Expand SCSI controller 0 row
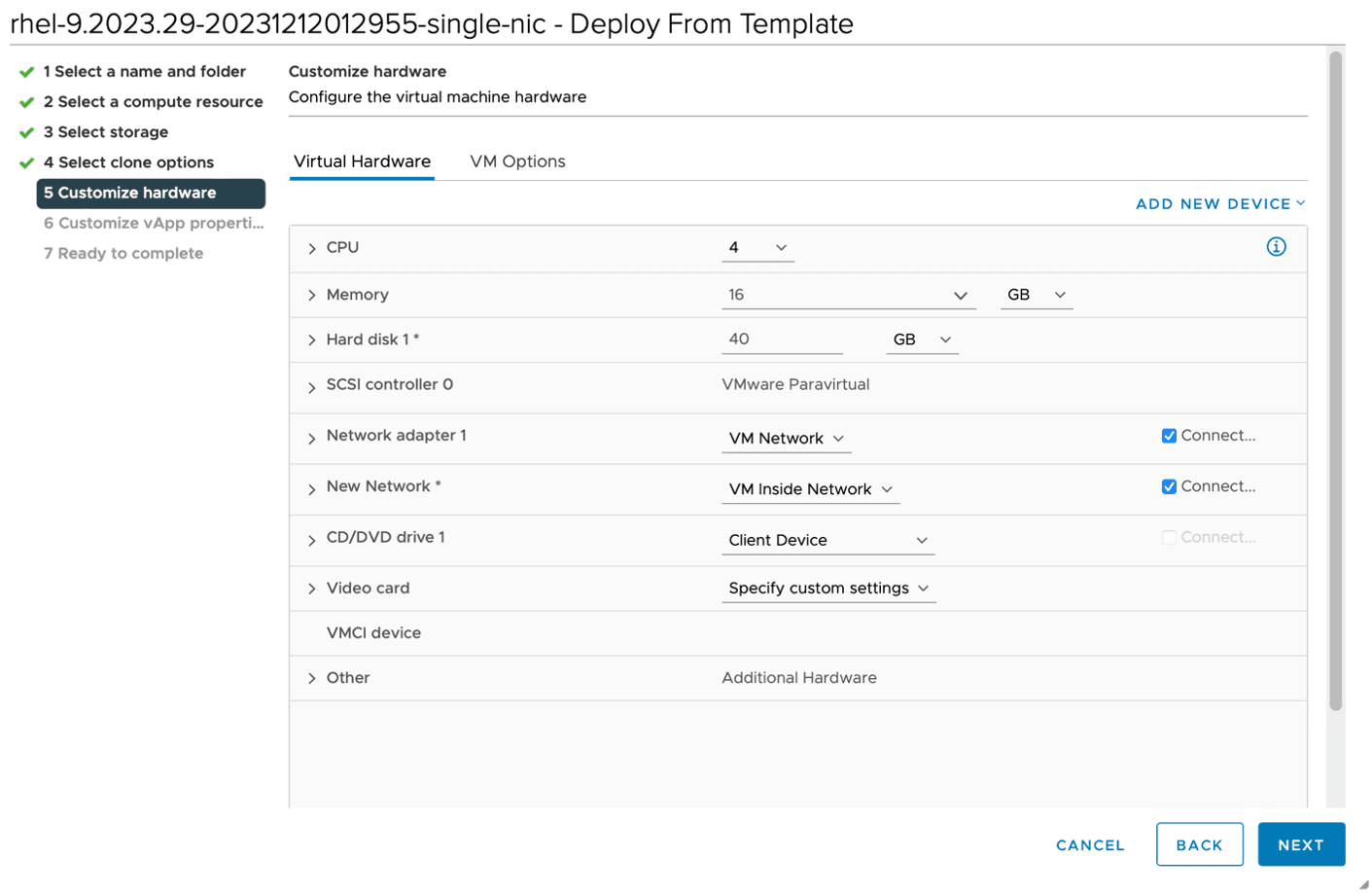1372x893 pixels. click(x=312, y=387)
